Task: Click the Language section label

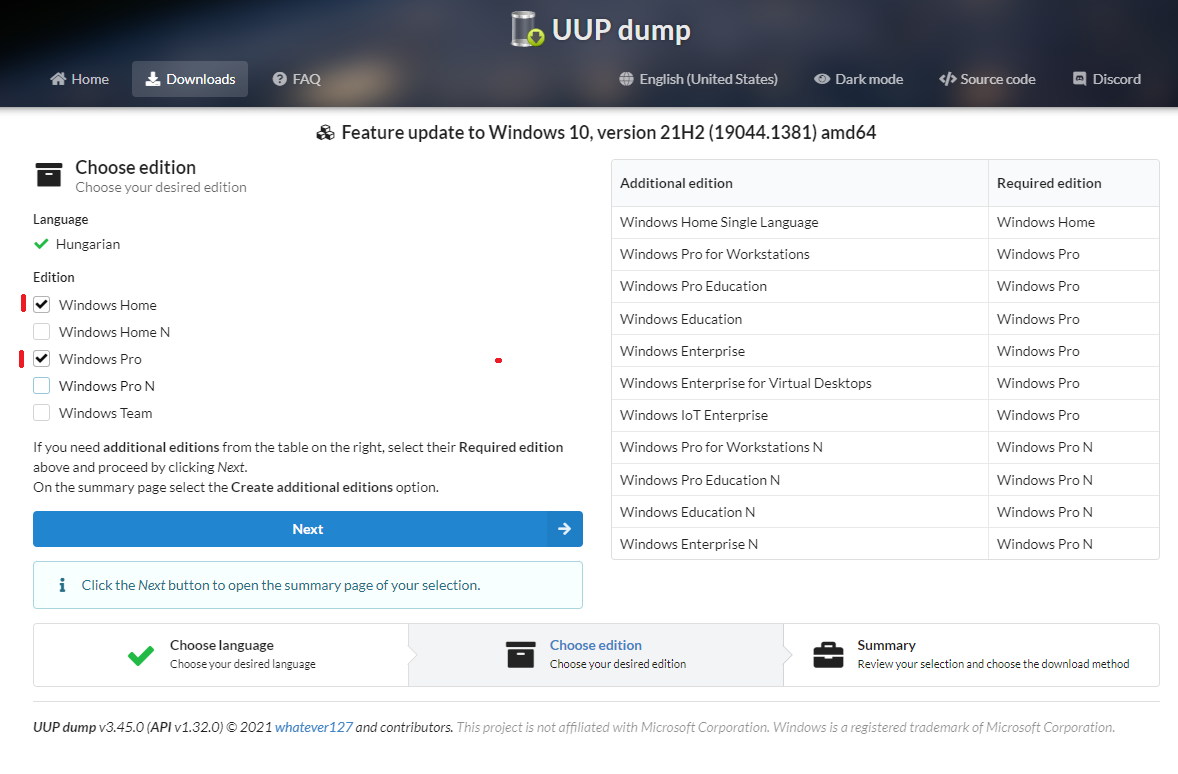Action: click(x=61, y=219)
